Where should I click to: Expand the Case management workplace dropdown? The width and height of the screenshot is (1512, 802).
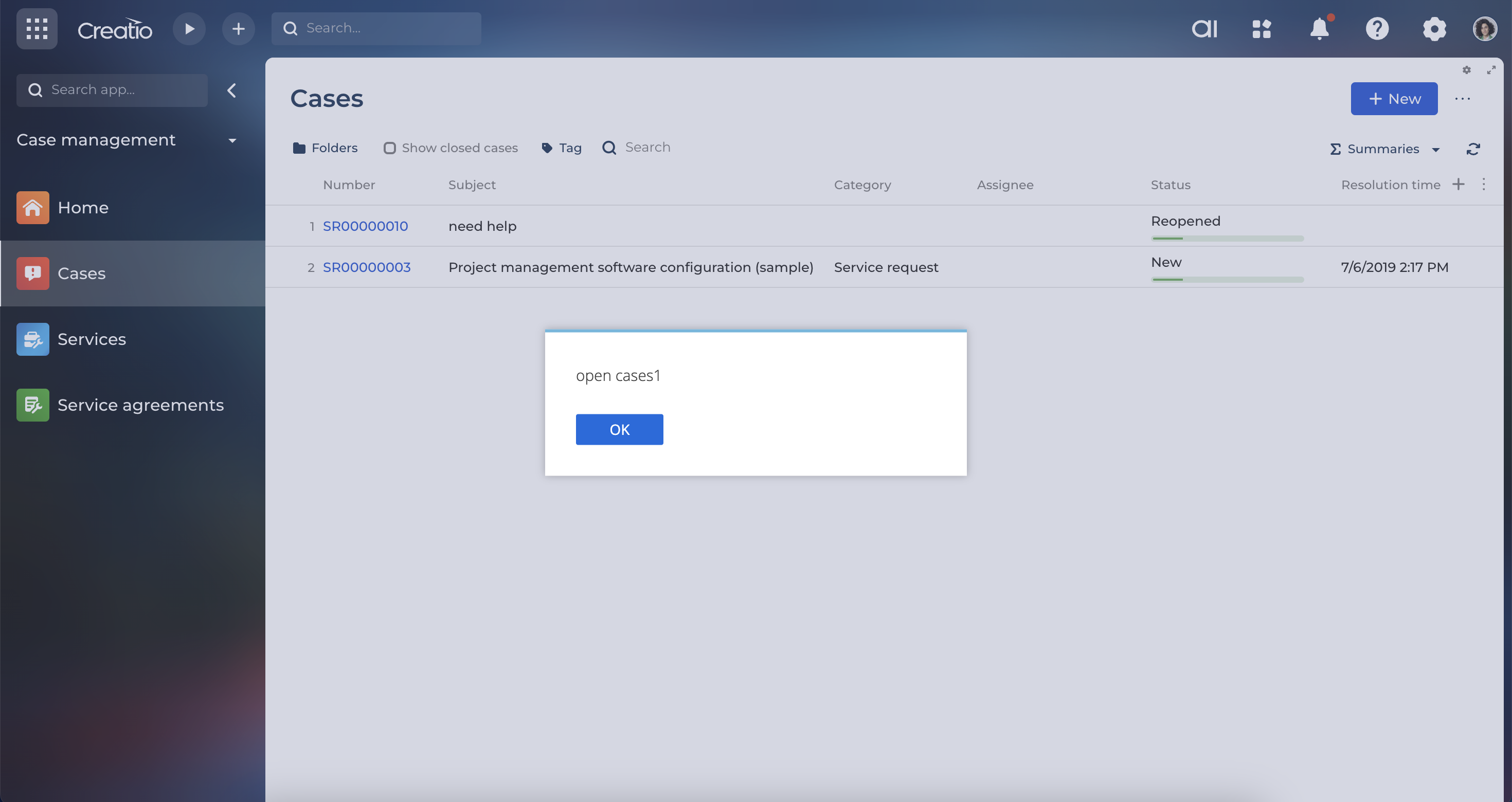(x=232, y=140)
